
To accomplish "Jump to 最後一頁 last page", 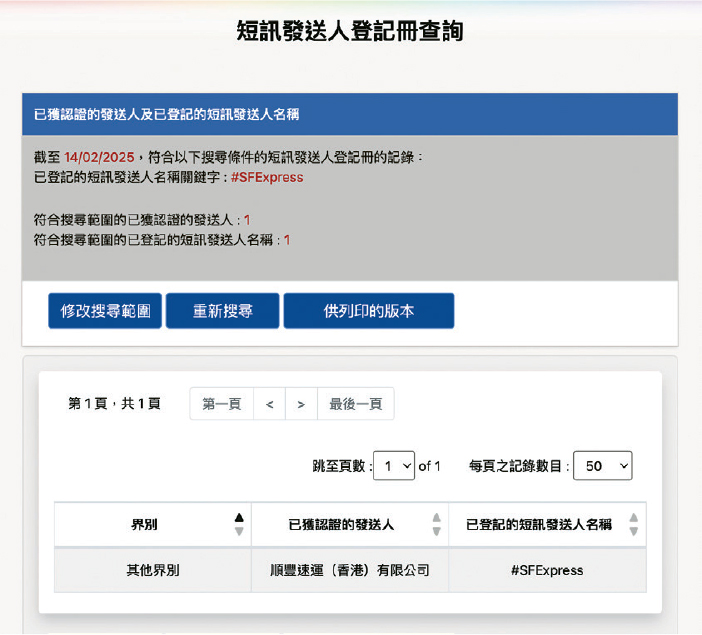I will click(356, 404).
